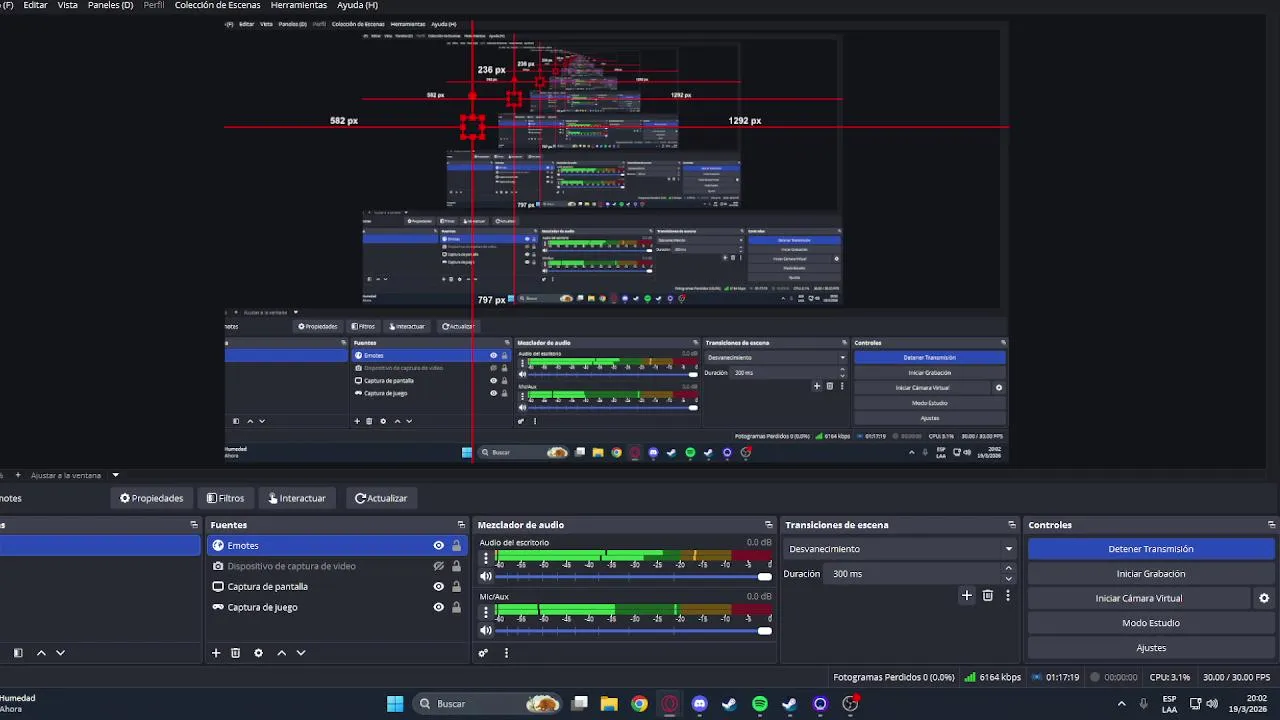Increase the transition Duración with up arrow
This screenshot has height=720, width=1280.
(1008, 569)
